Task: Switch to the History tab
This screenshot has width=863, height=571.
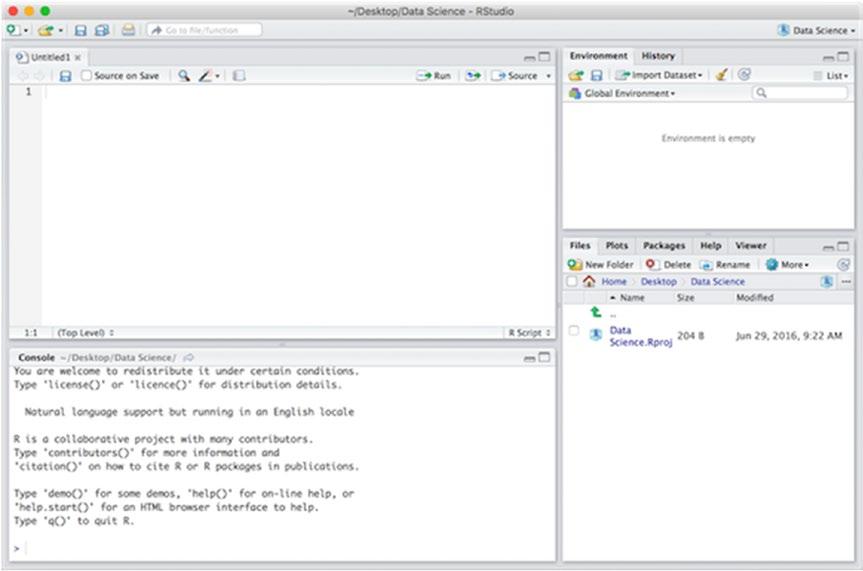Action: [658, 56]
